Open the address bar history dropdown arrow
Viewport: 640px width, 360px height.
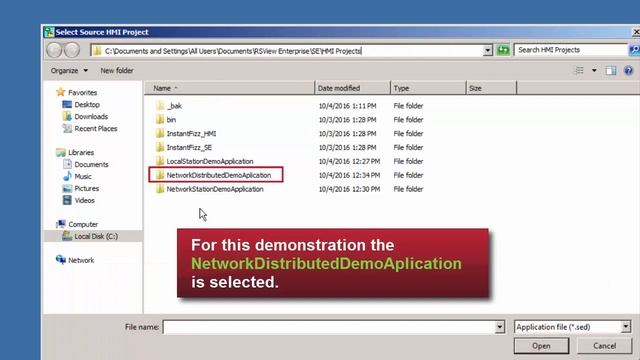pyautogui.click(x=487, y=51)
